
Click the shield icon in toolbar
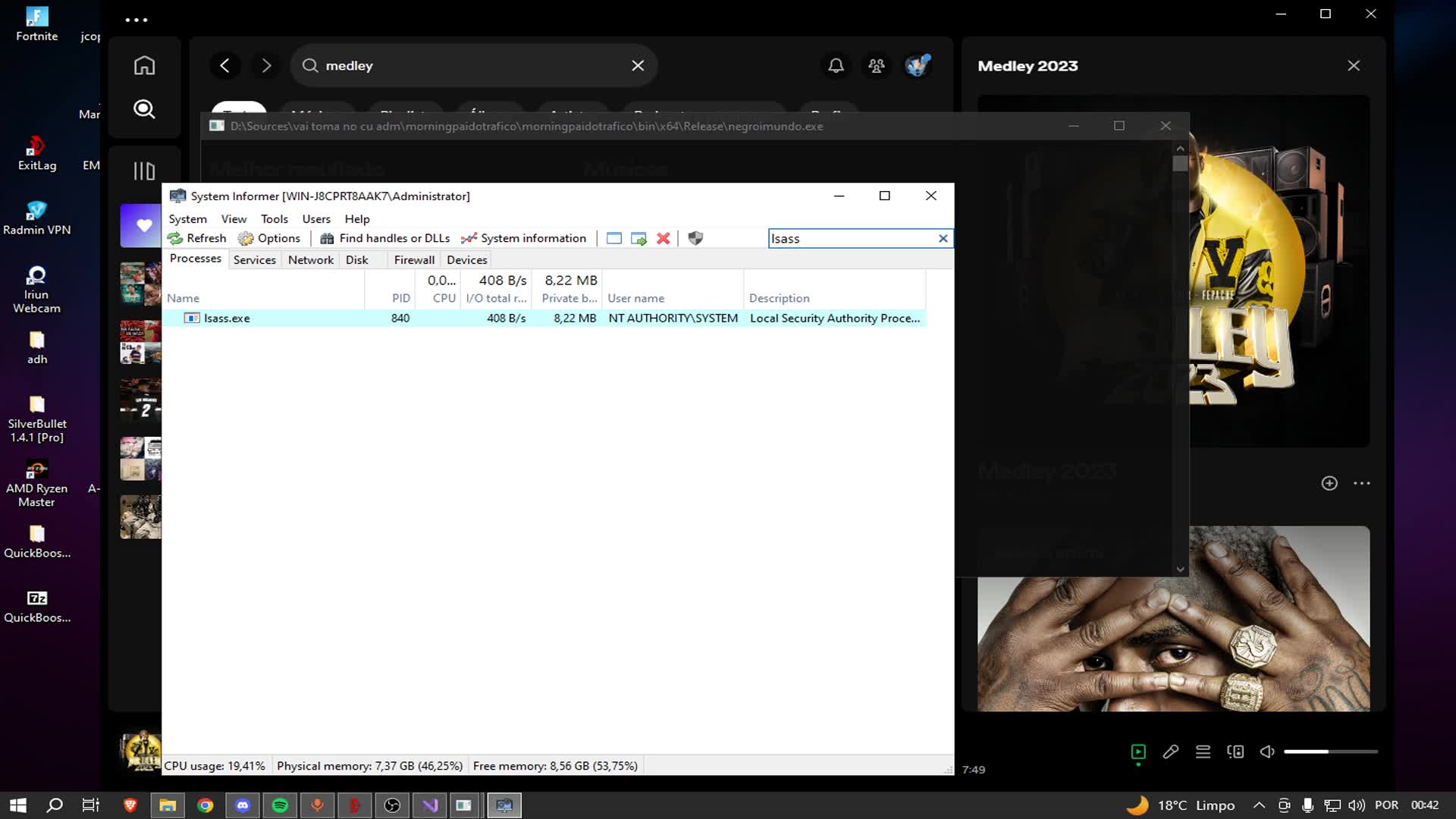[x=695, y=238]
